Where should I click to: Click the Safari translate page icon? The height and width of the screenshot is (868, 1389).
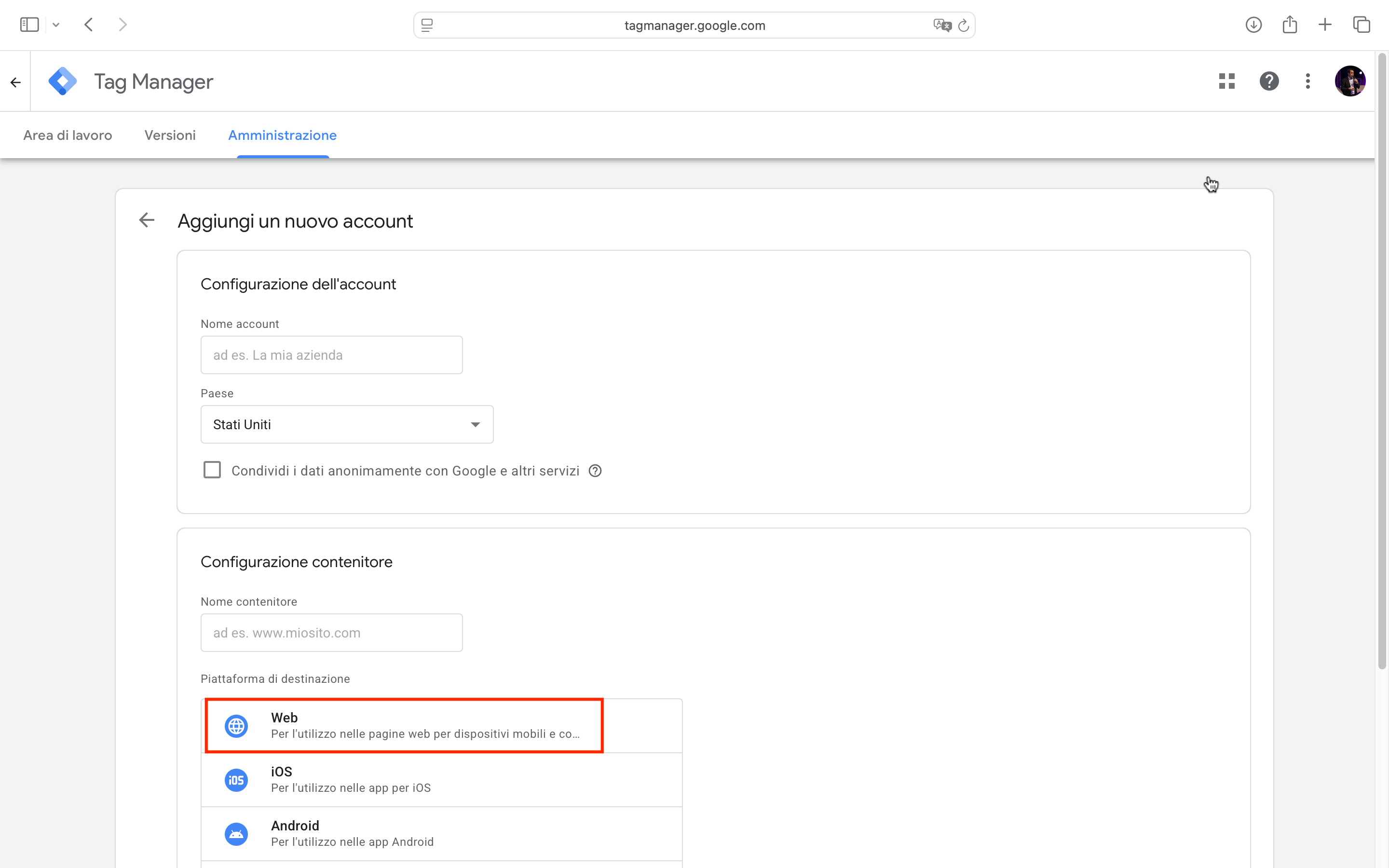click(x=941, y=25)
